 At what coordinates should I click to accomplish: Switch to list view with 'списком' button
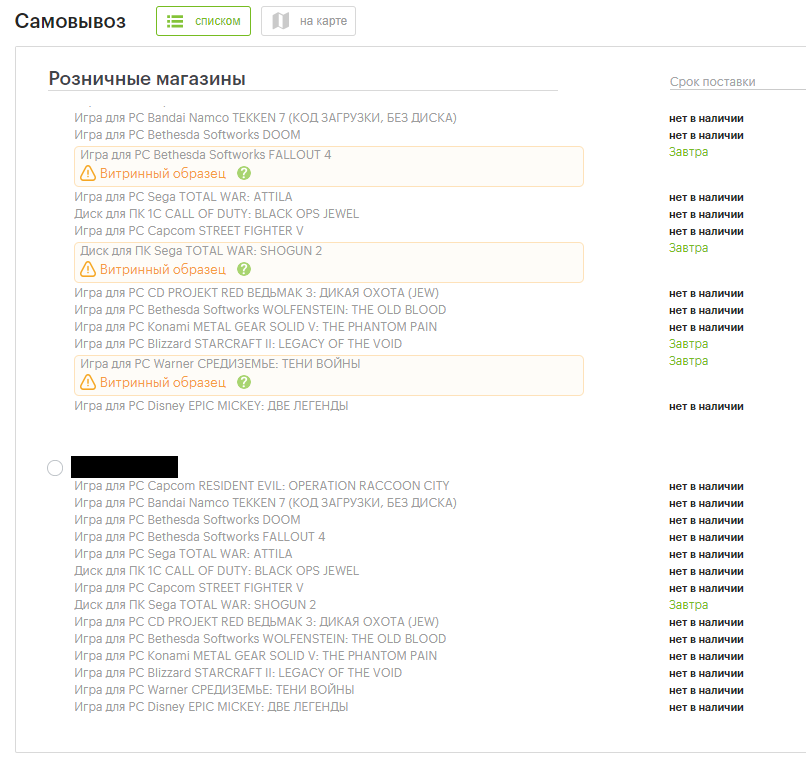204,21
